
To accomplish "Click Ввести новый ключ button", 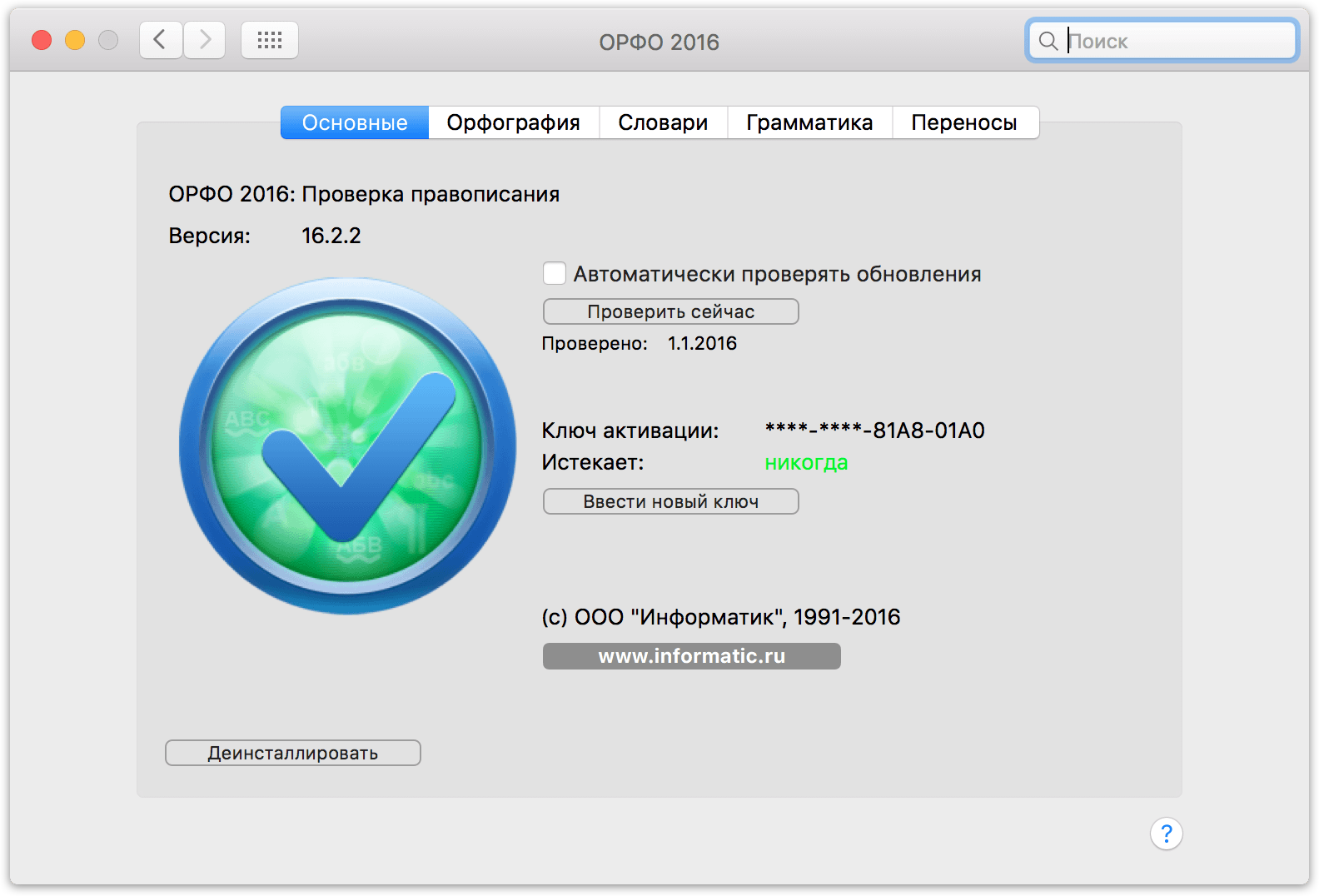I will 670,501.
